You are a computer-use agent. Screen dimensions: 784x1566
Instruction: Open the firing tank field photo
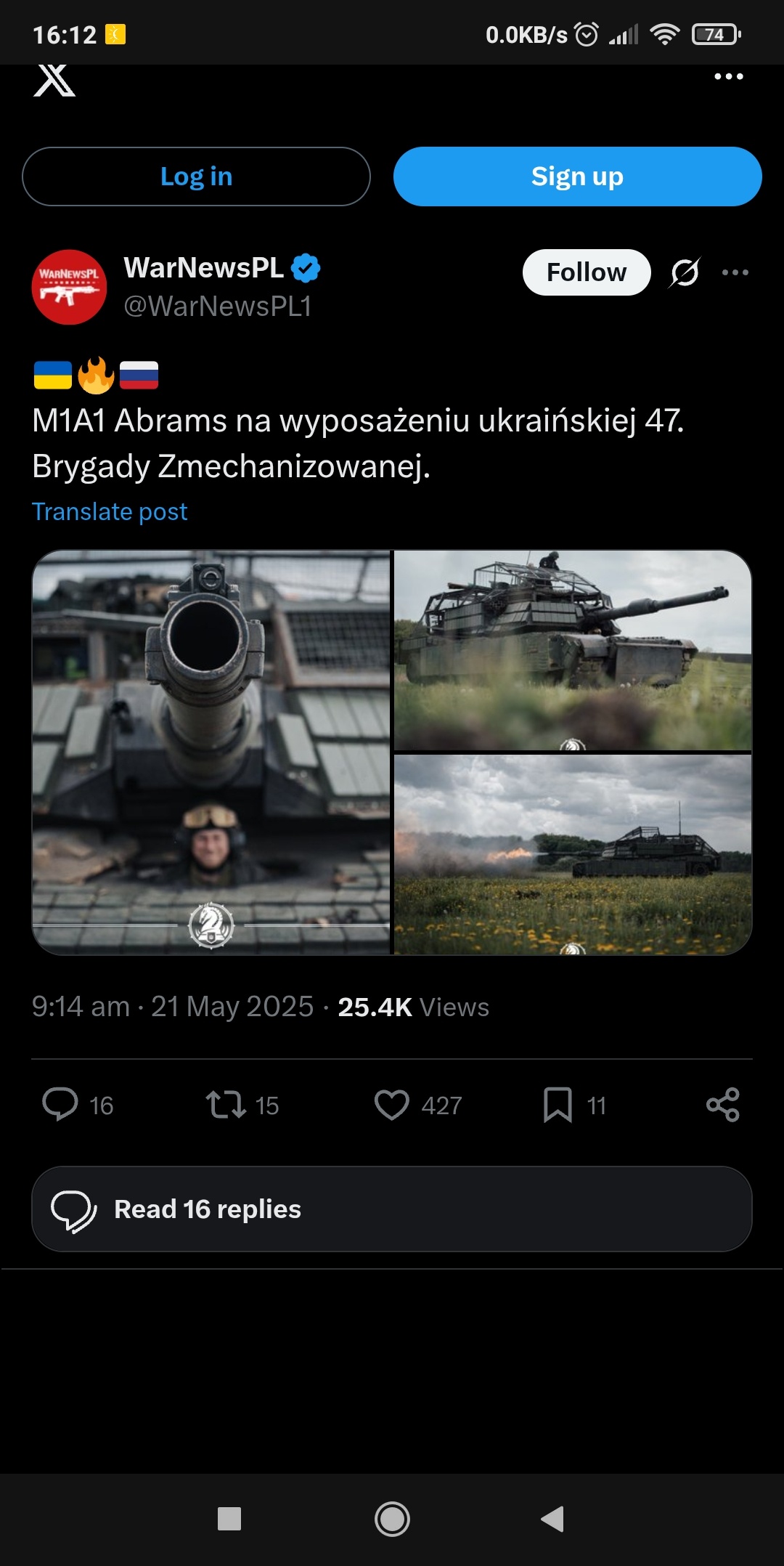pyautogui.click(x=573, y=854)
